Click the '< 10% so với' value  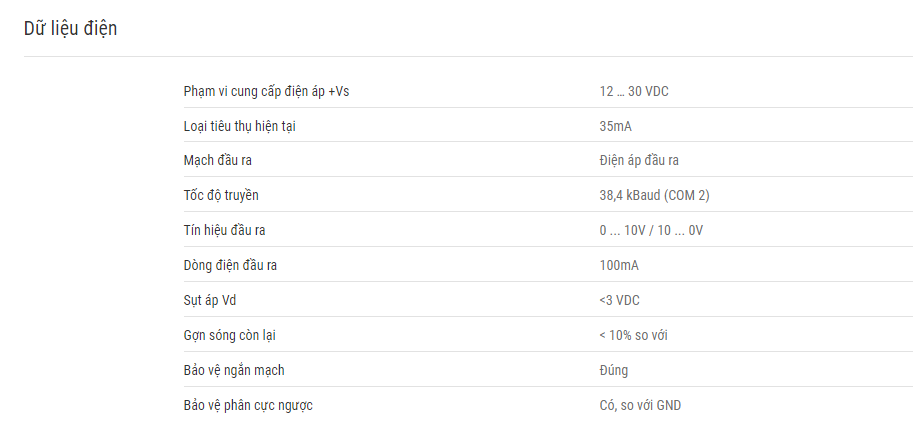pyautogui.click(x=633, y=335)
